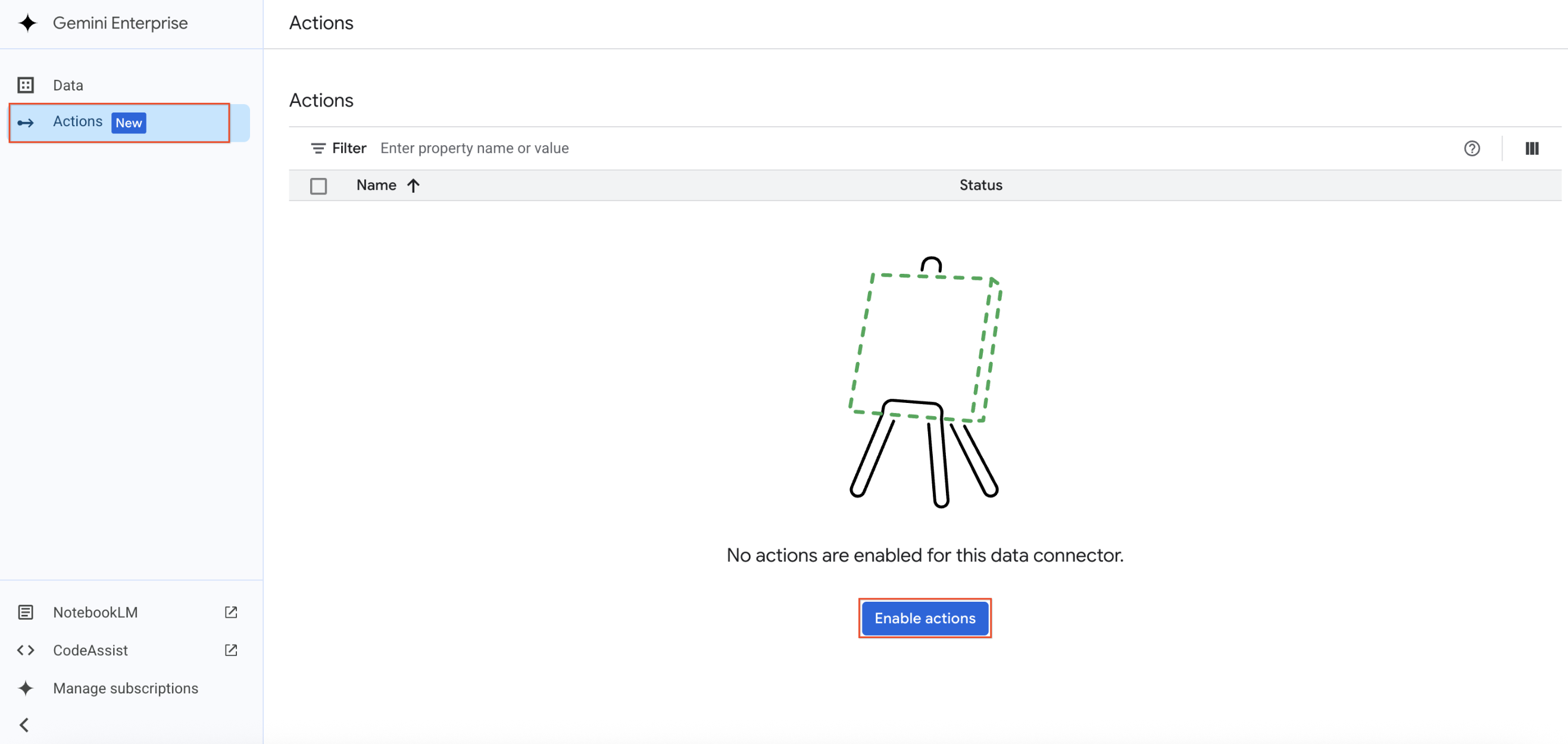Select the Actions sidebar item
This screenshot has height=744, width=1568.
point(77,122)
